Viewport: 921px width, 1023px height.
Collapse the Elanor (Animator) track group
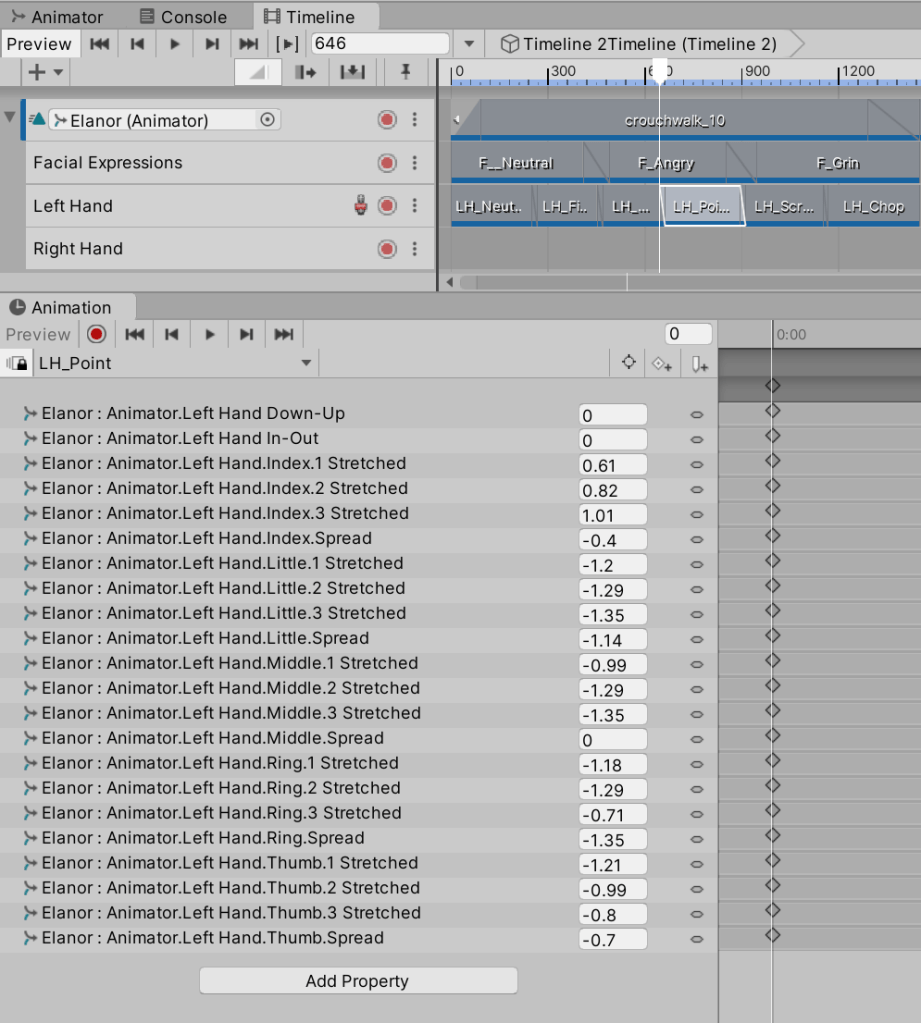11,118
